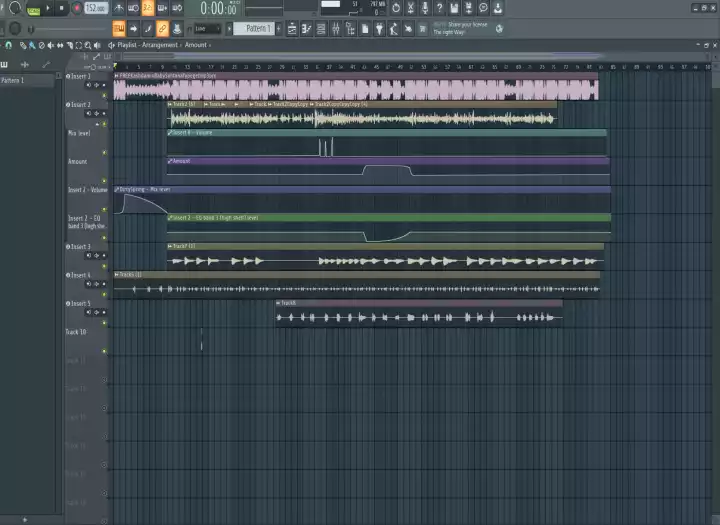Image resolution: width=720 pixels, height=525 pixels.
Task: Click the microphone one-click recording icon
Action: 425,8
